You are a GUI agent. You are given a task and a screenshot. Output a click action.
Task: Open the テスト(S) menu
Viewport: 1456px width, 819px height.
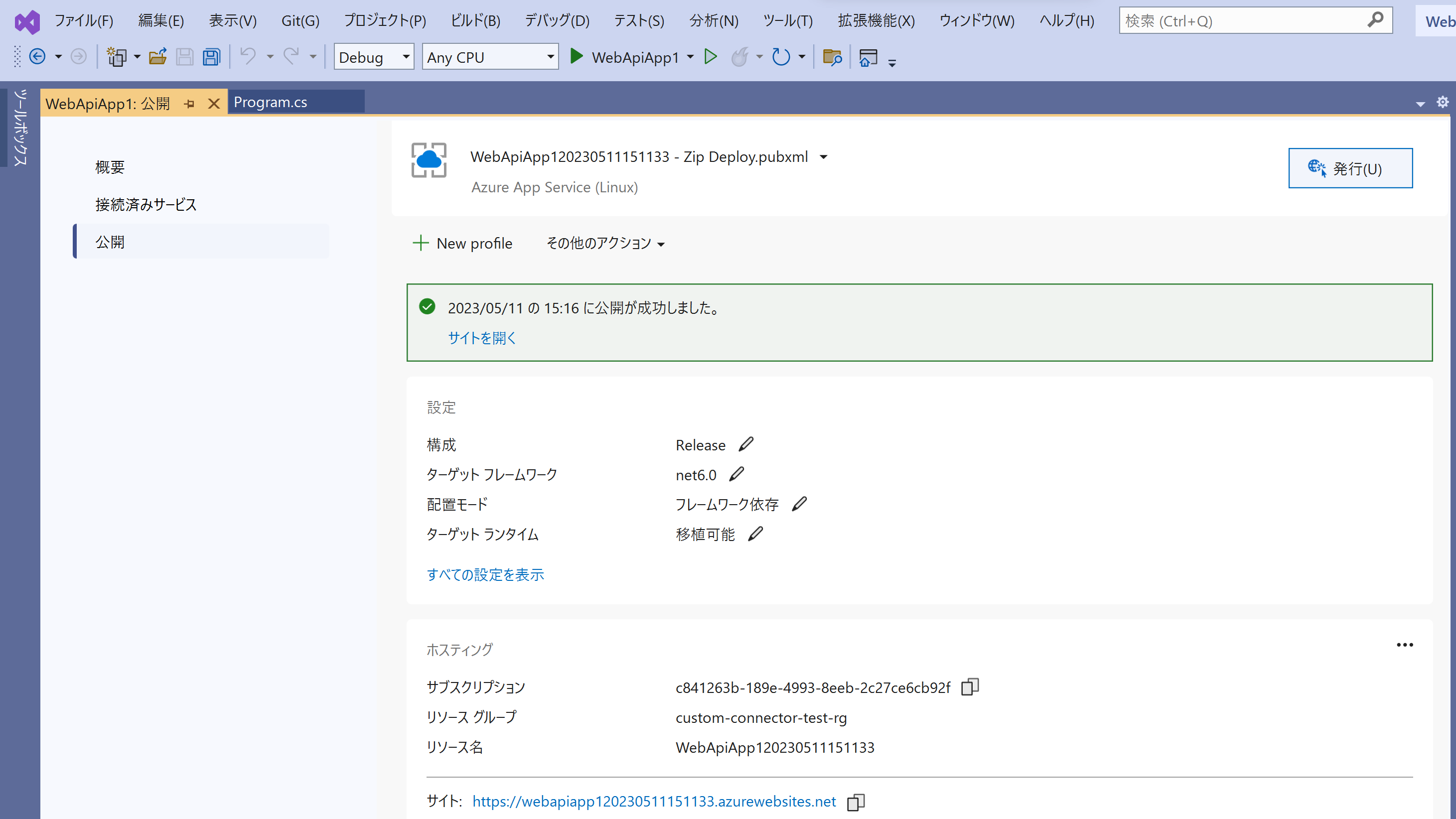[639, 21]
